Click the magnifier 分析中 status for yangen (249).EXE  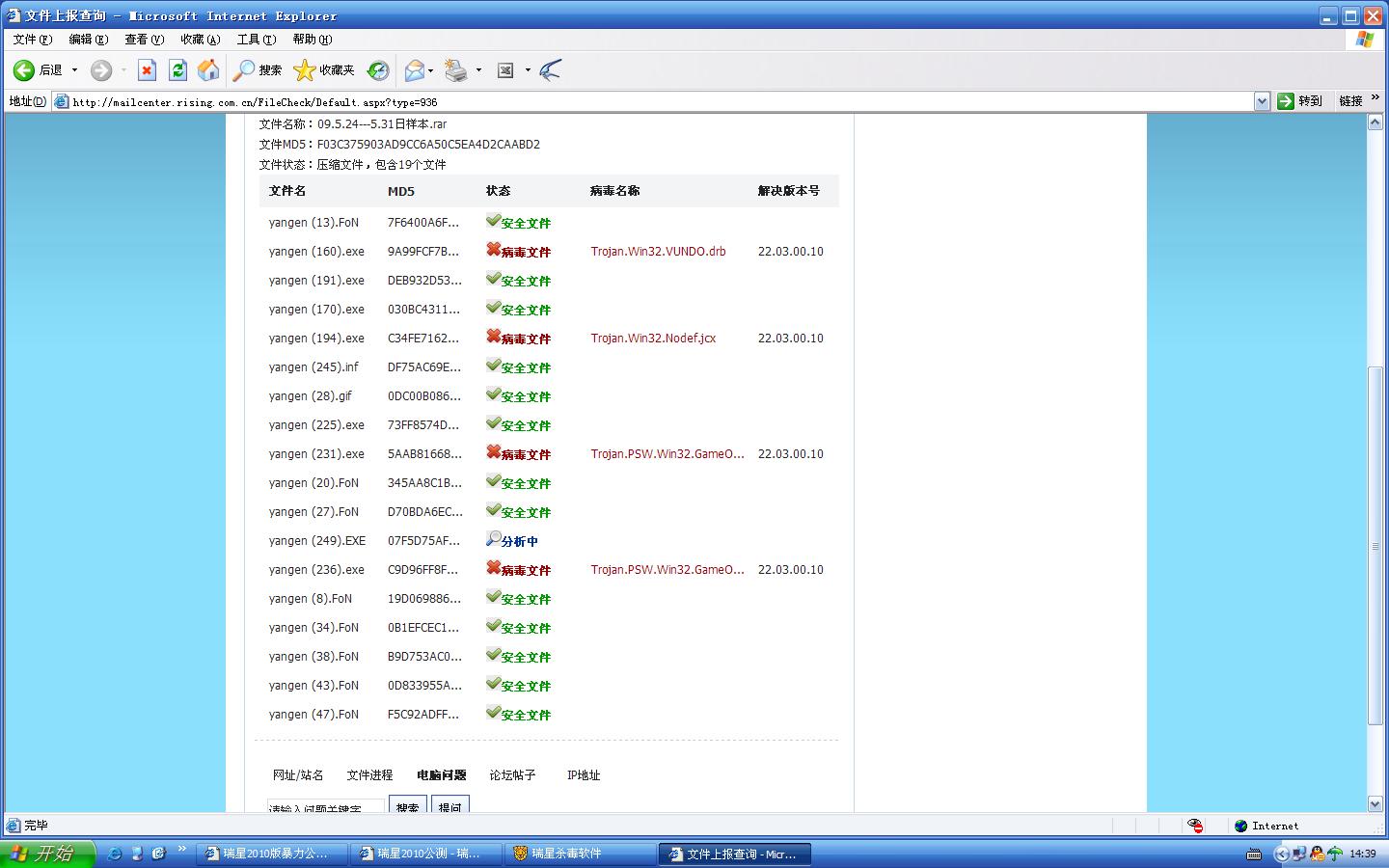tap(512, 541)
